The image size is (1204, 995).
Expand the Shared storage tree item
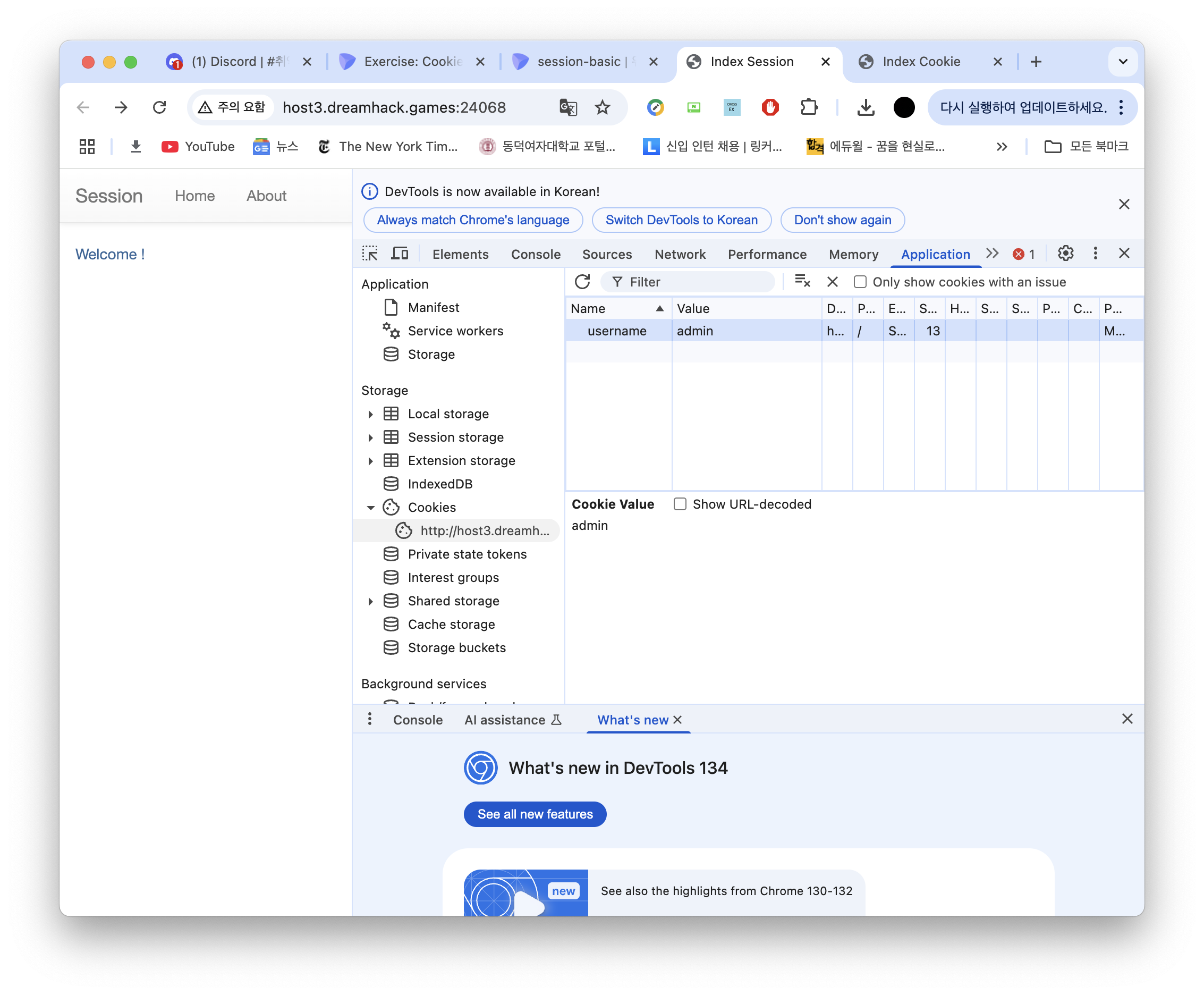coord(370,601)
